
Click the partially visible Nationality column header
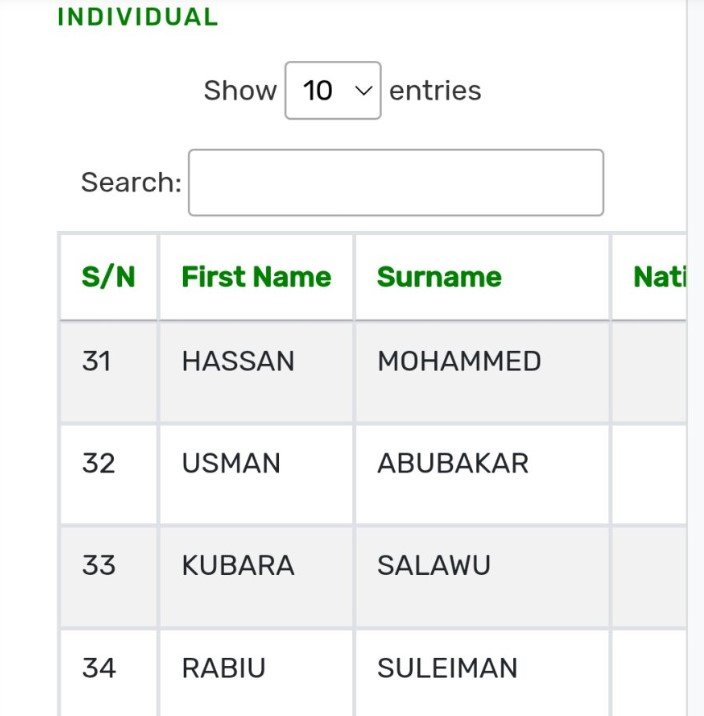click(658, 277)
